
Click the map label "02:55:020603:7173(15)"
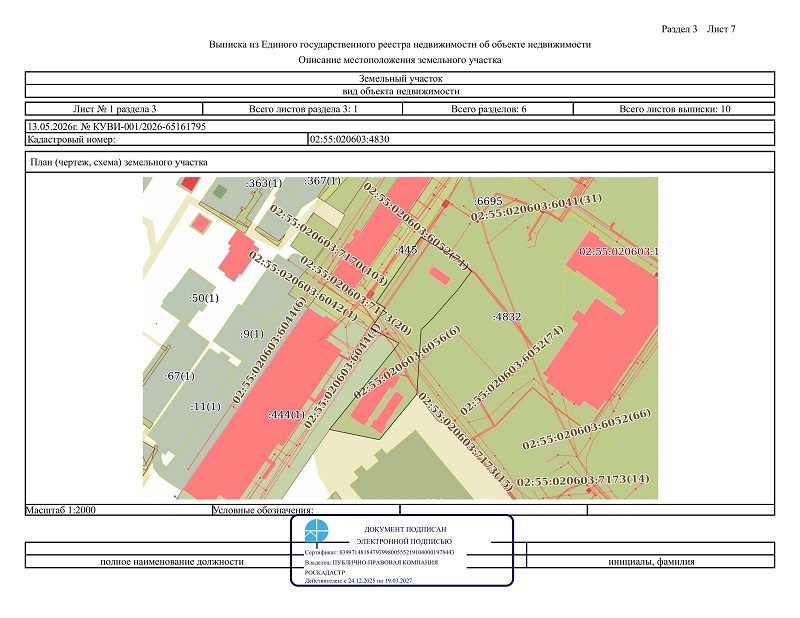(465, 441)
